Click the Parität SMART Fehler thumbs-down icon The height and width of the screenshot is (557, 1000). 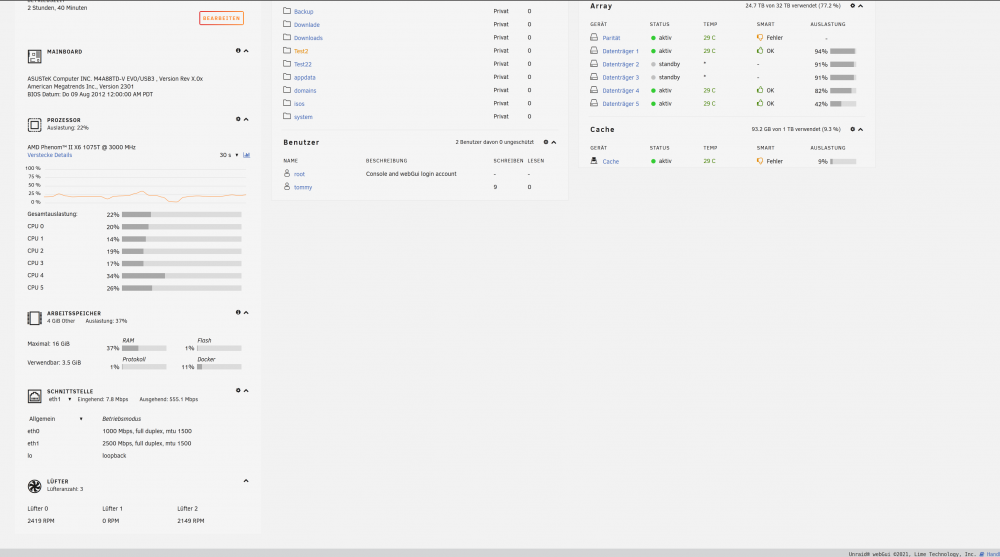[x=760, y=37]
